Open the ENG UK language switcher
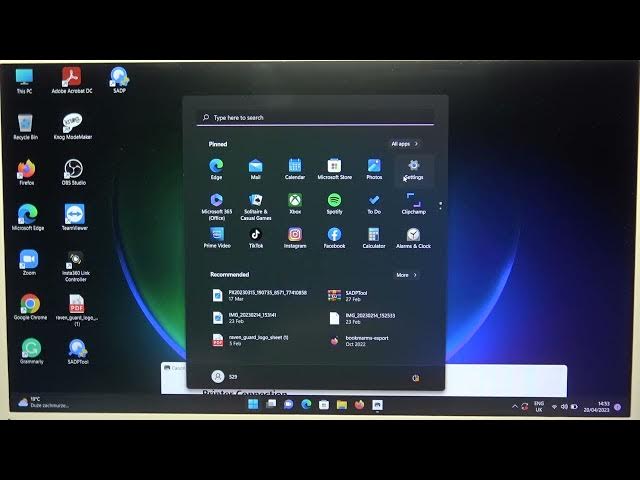This screenshot has height=480, width=640. [539, 407]
